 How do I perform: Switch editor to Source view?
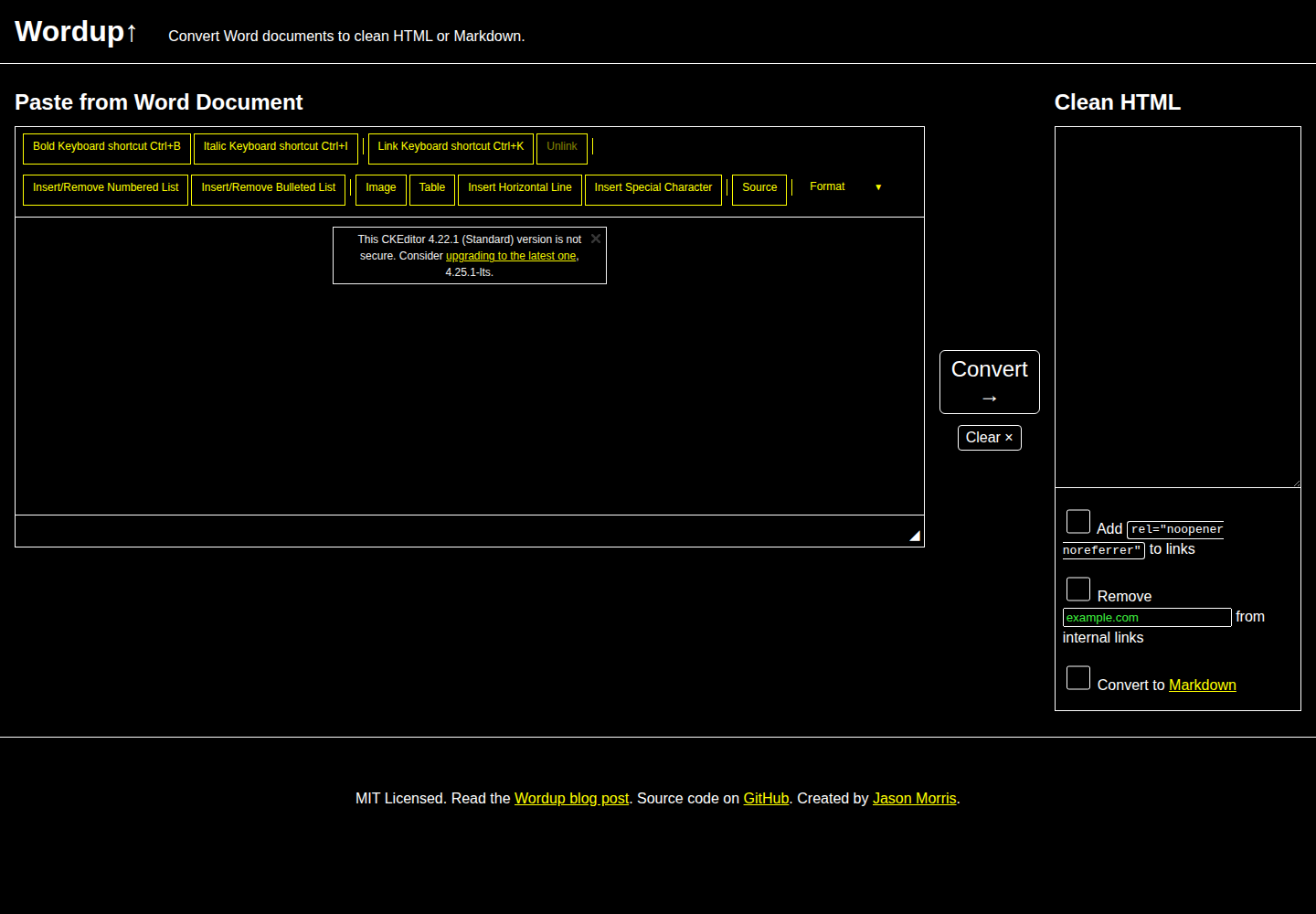(x=759, y=188)
